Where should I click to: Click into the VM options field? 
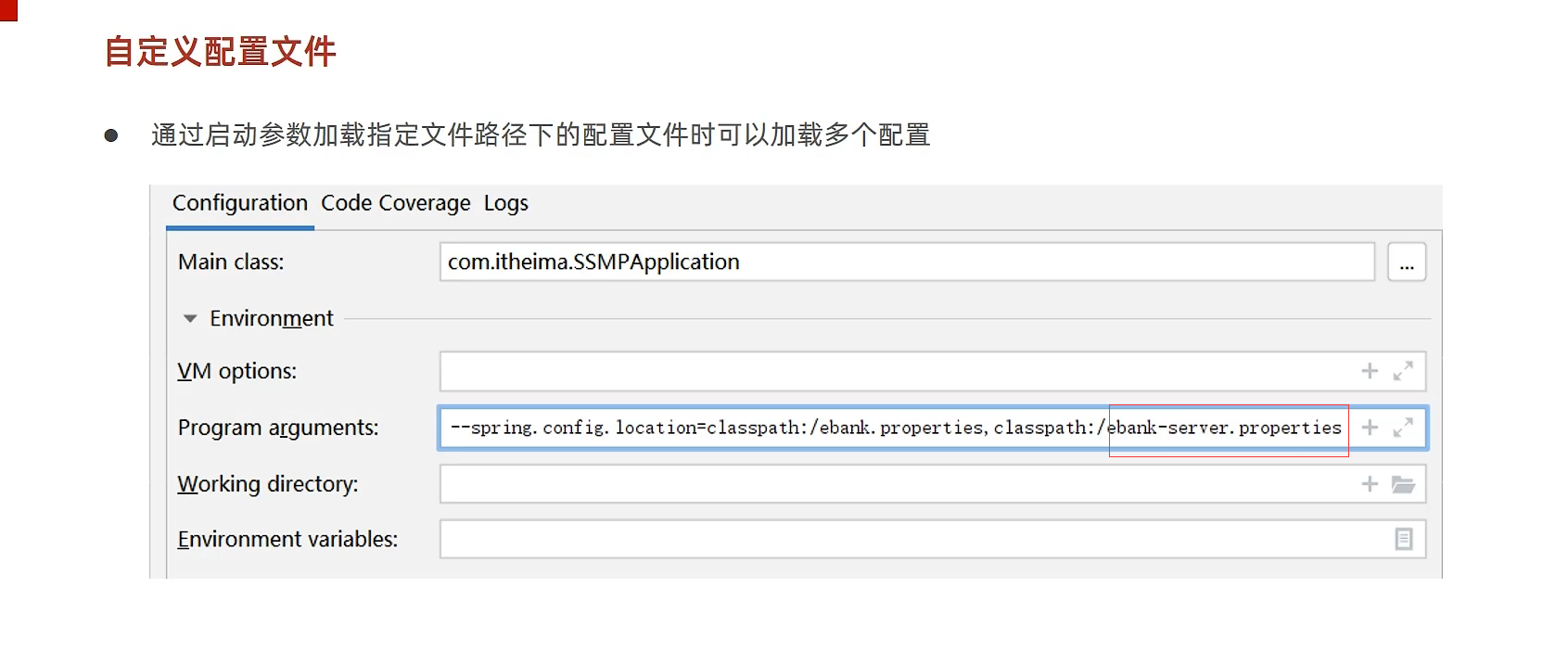click(890, 371)
